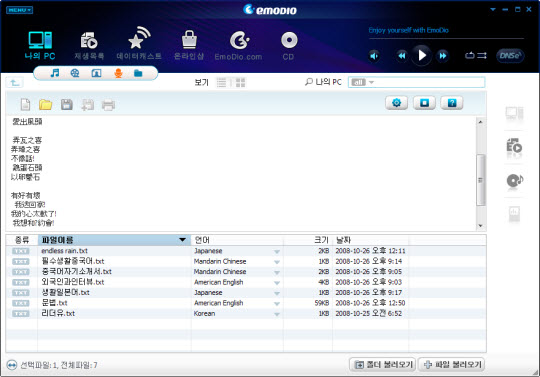Show voice recording files filter

(x=118, y=73)
